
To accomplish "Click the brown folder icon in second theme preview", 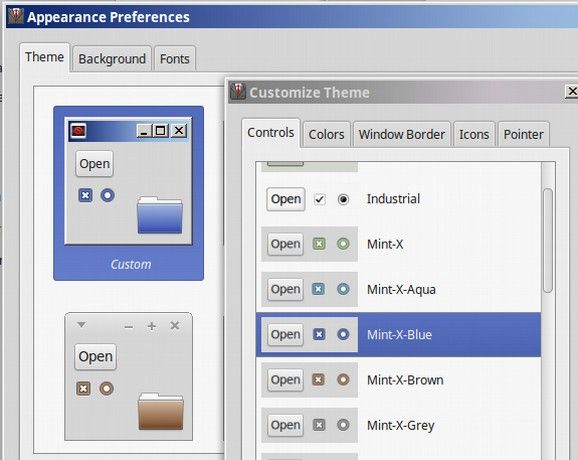I will point(161,411).
